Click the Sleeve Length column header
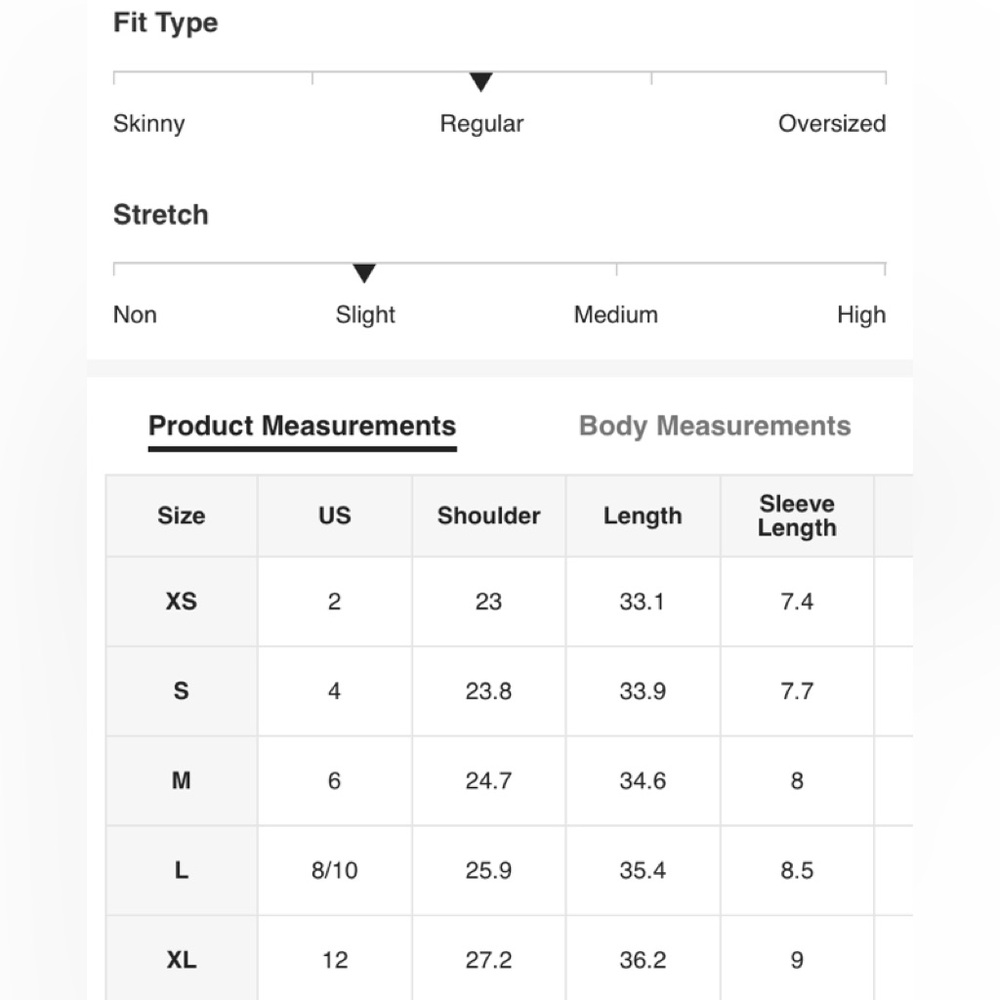This screenshot has width=1000, height=1000. (797, 516)
